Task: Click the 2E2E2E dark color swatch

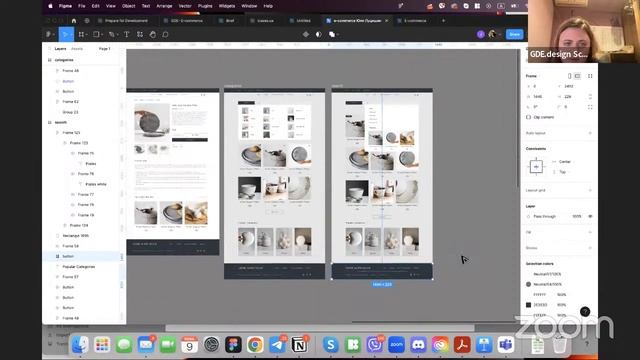Action: click(x=529, y=305)
